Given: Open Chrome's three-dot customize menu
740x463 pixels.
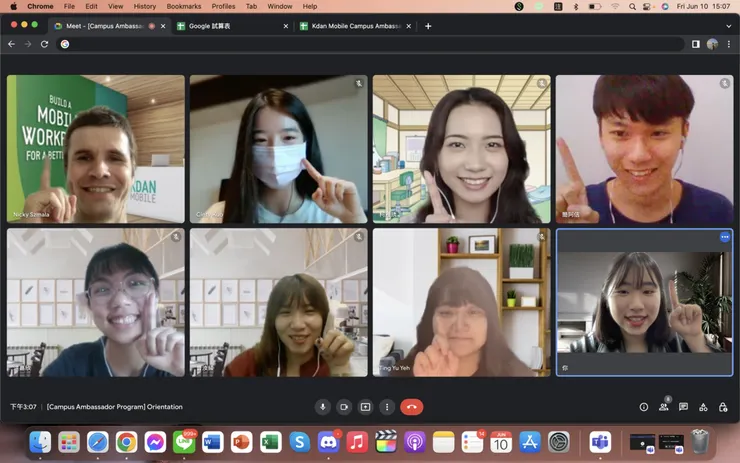Looking at the screenshot, I should [729, 44].
